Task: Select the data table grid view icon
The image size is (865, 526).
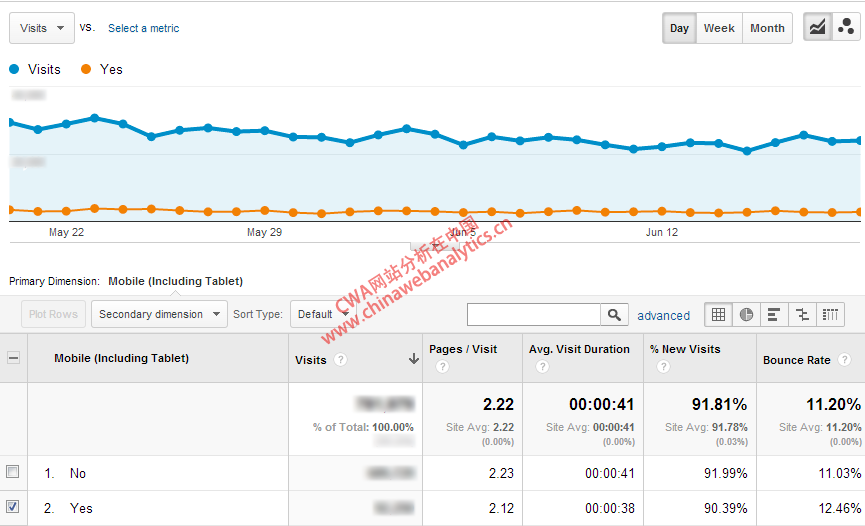Action: point(718,314)
